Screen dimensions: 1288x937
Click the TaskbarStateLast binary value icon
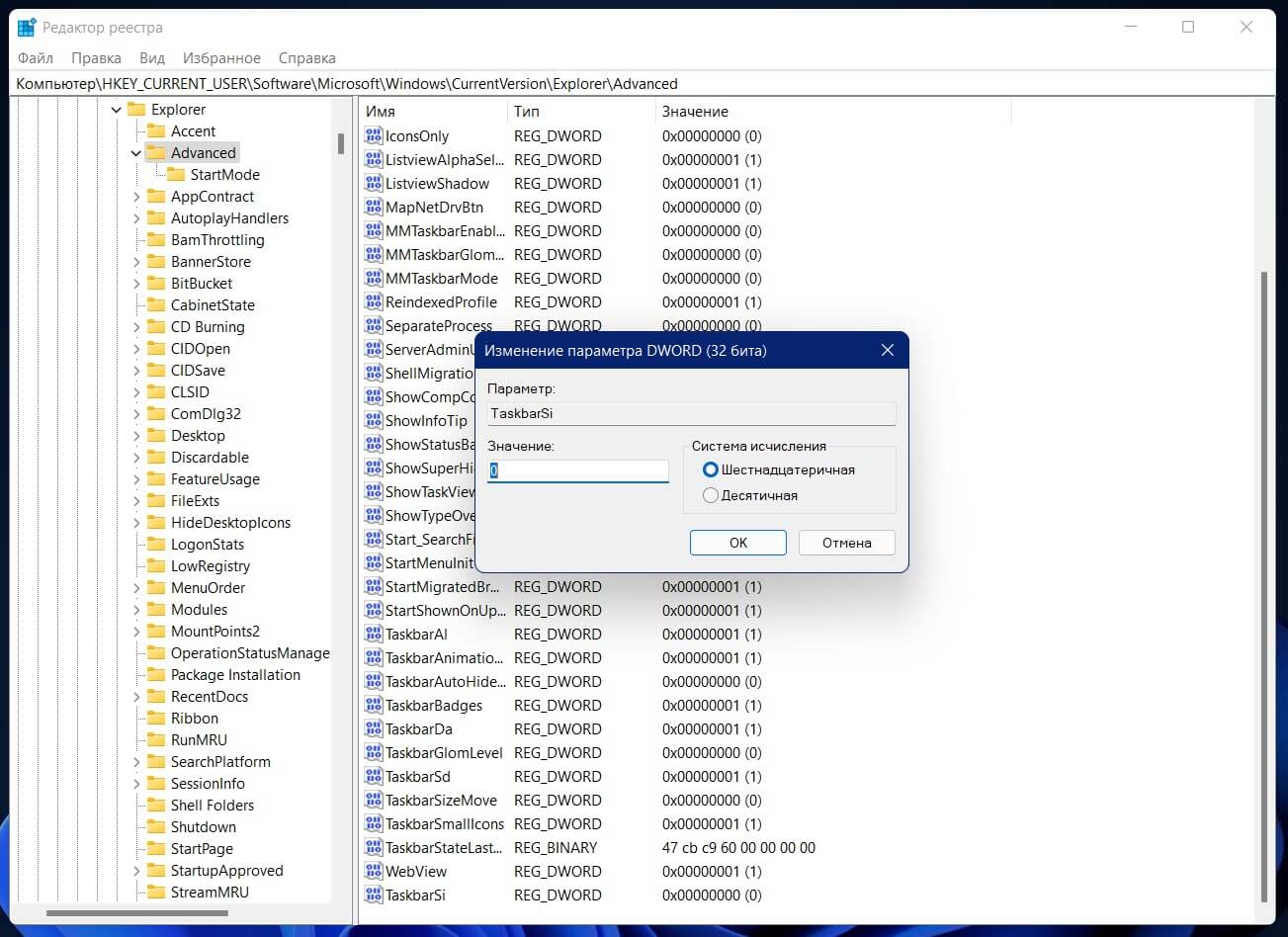click(374, 847)
